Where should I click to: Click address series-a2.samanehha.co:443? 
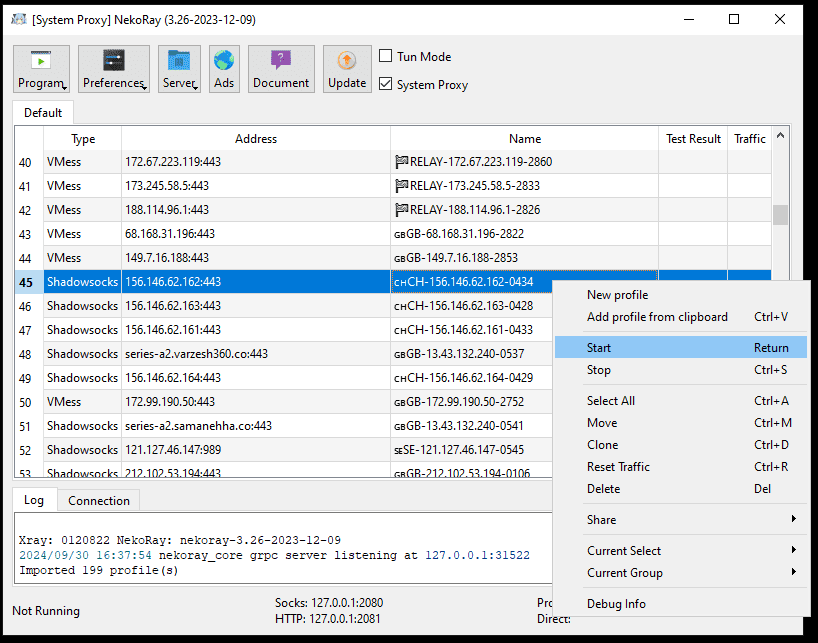(x=199, y=426)
